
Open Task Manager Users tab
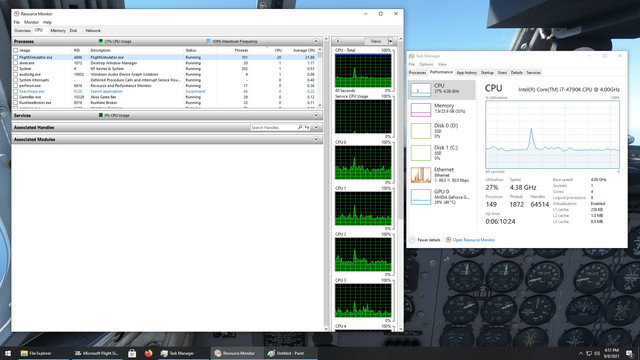pos(502,73)
